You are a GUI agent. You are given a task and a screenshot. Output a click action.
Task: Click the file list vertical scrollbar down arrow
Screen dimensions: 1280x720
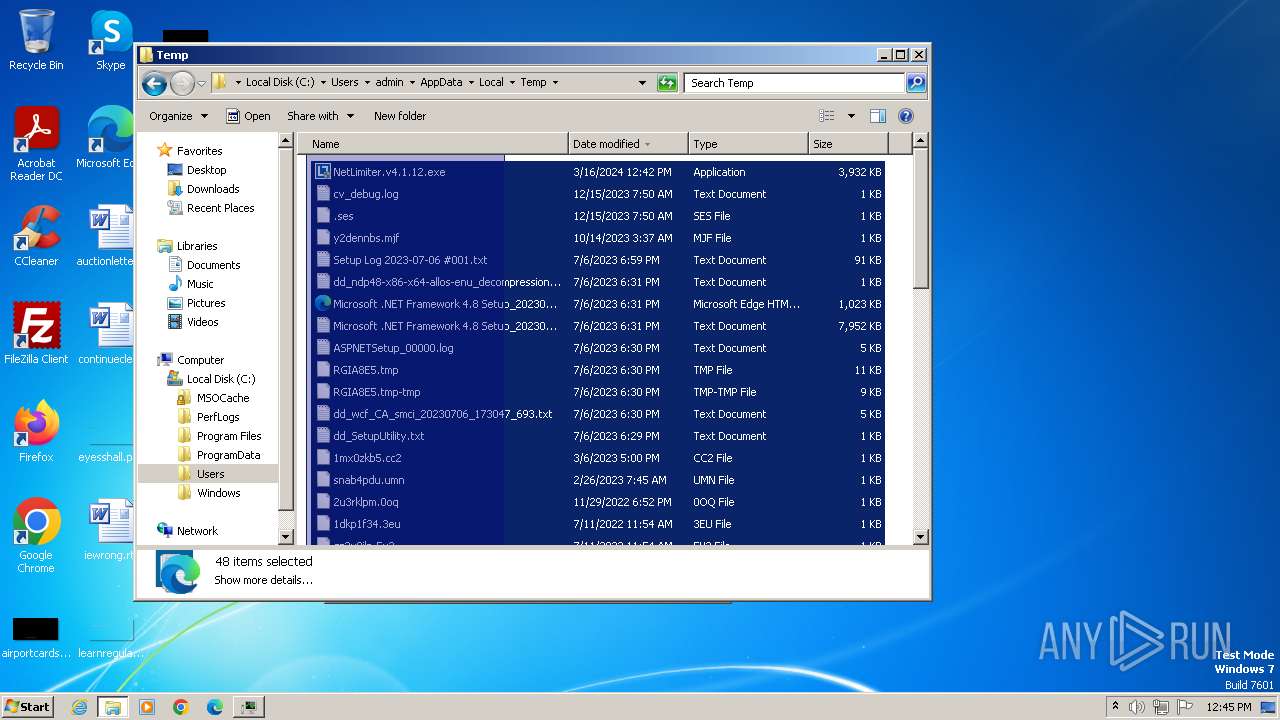click(x=921, y=537)
